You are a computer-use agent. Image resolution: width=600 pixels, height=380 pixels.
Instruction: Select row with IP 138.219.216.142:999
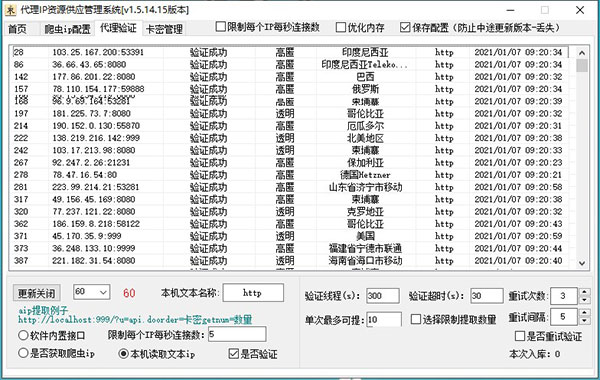pos(290,138)
